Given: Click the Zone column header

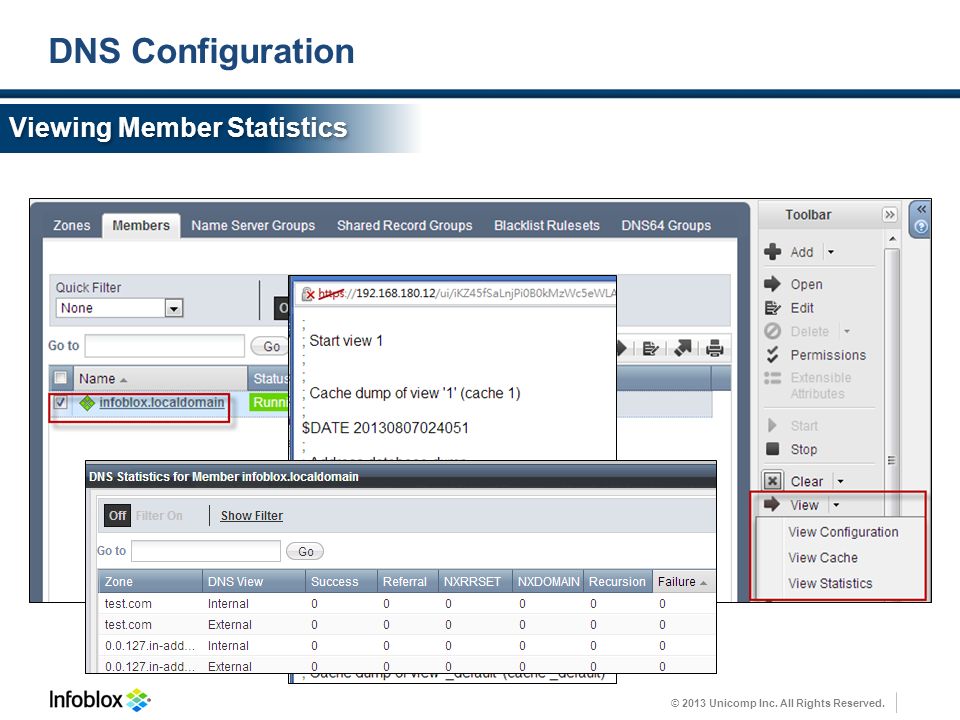Looking at the screenshot, I should coord(150,582).
